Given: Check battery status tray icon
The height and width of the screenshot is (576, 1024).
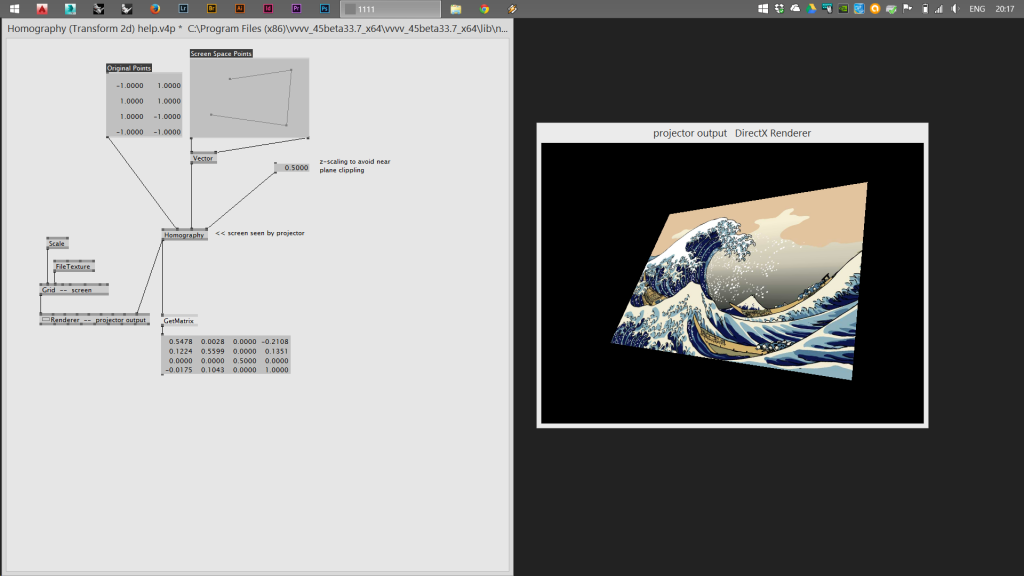Looking at the screenshot, I should click(x=925, y=8).
